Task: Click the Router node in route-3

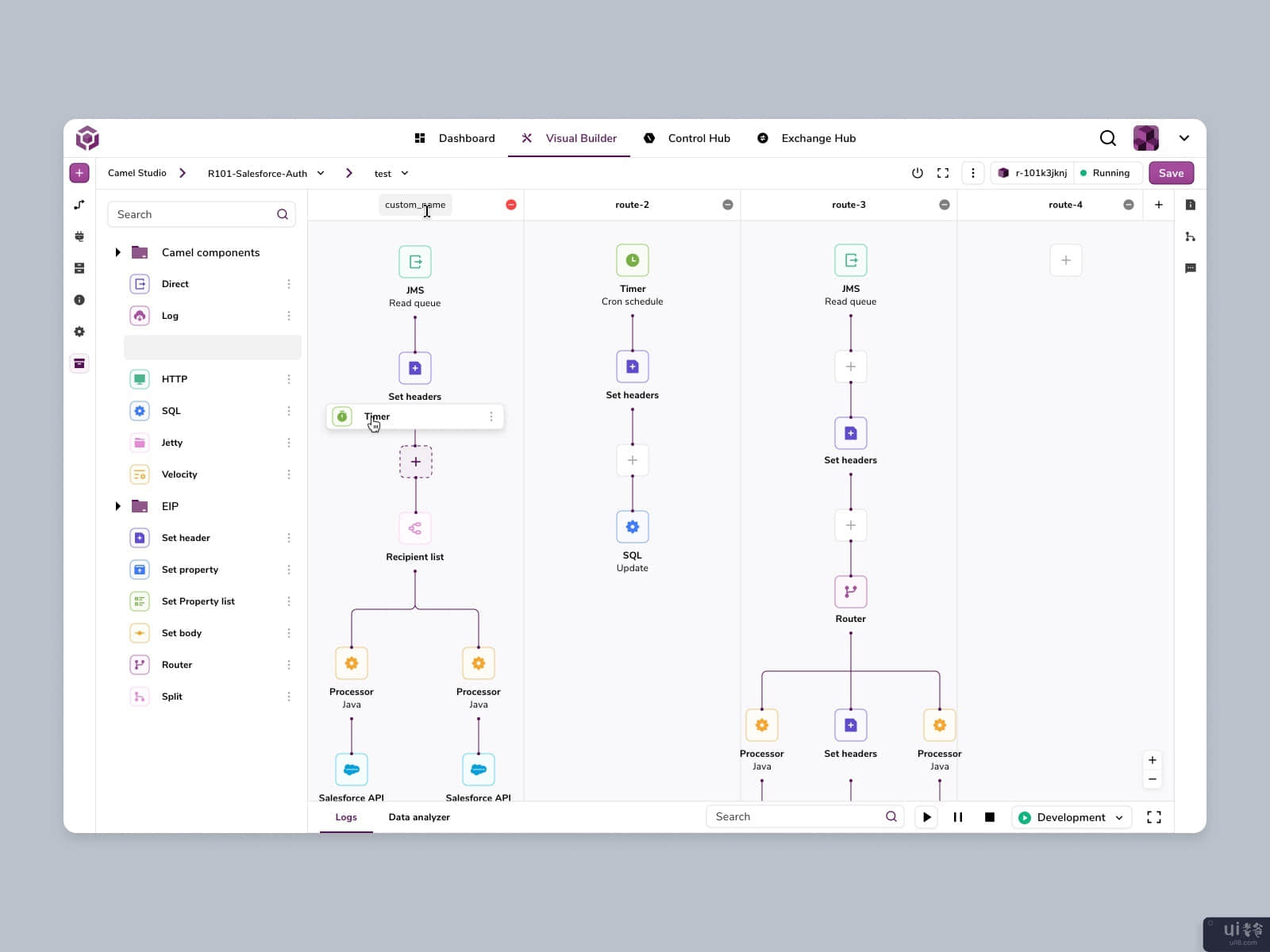Action: tap(850, 592)
